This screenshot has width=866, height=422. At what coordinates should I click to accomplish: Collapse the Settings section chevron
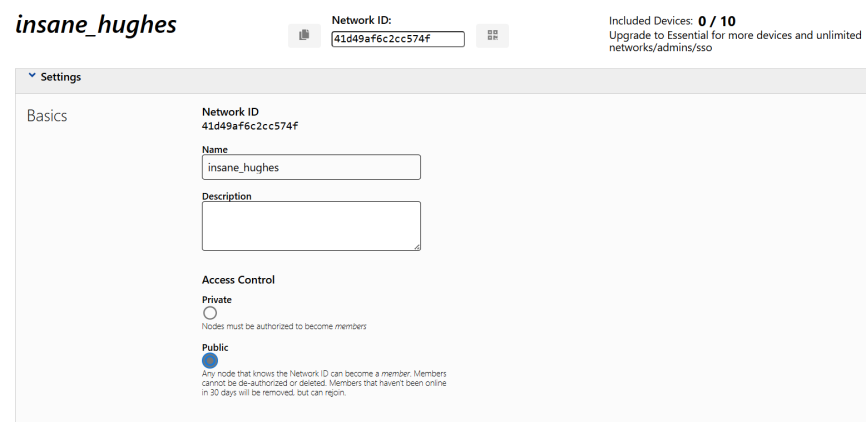coord(32,76)
